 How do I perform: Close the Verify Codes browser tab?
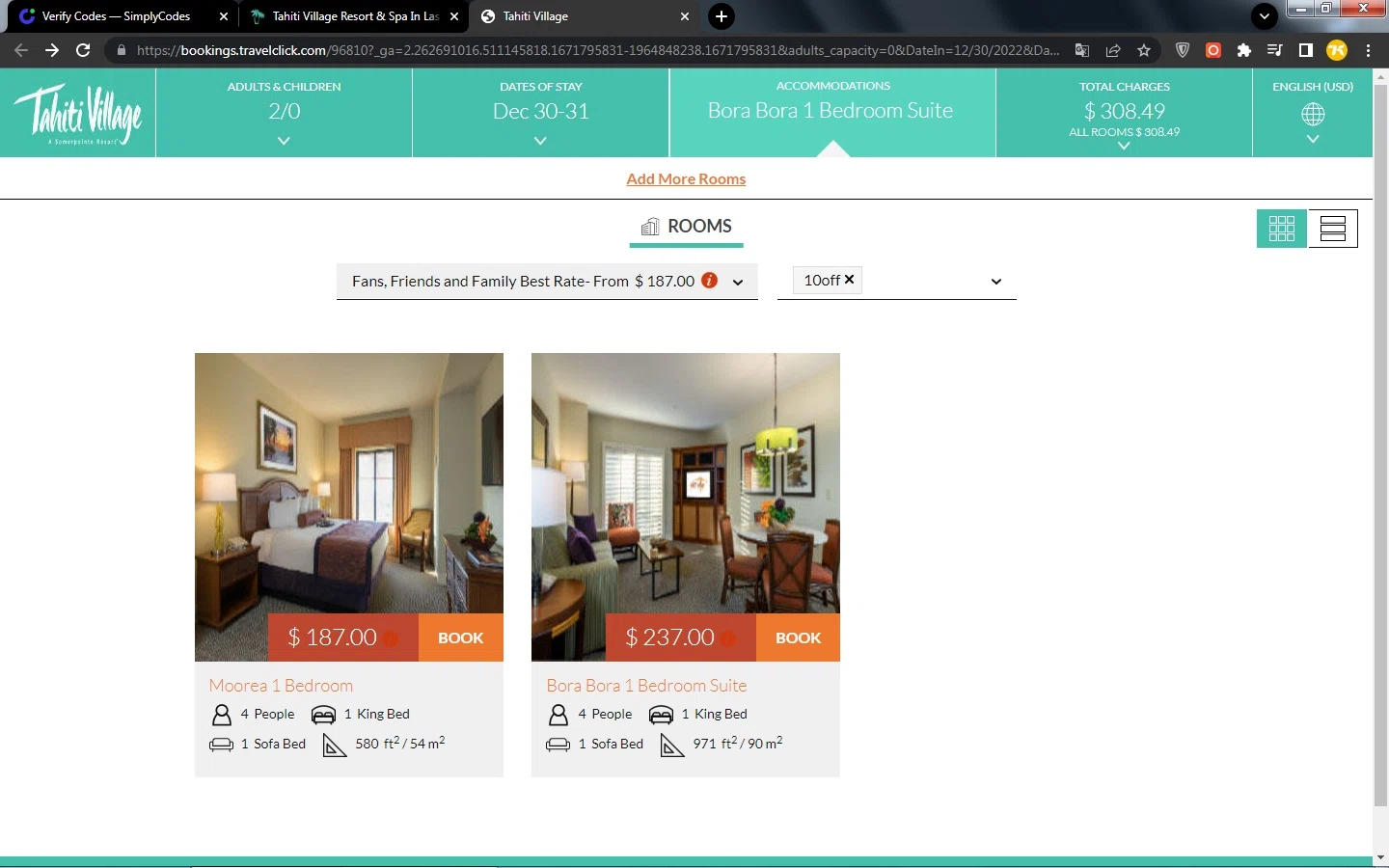(x=223, y=16)
